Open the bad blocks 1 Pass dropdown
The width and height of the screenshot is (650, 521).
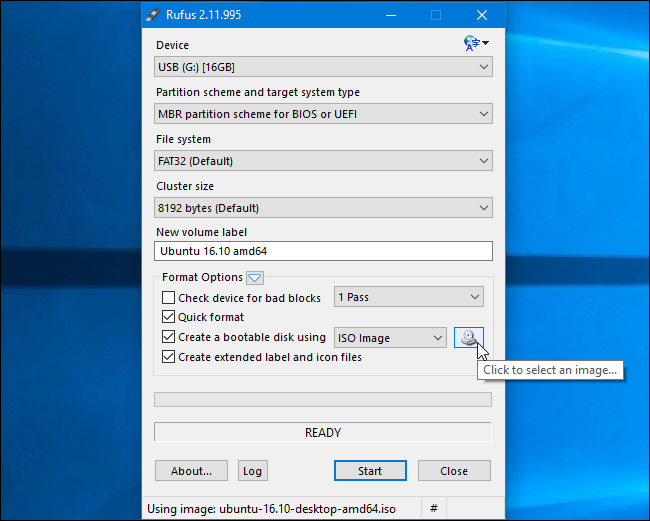[408, 298]
